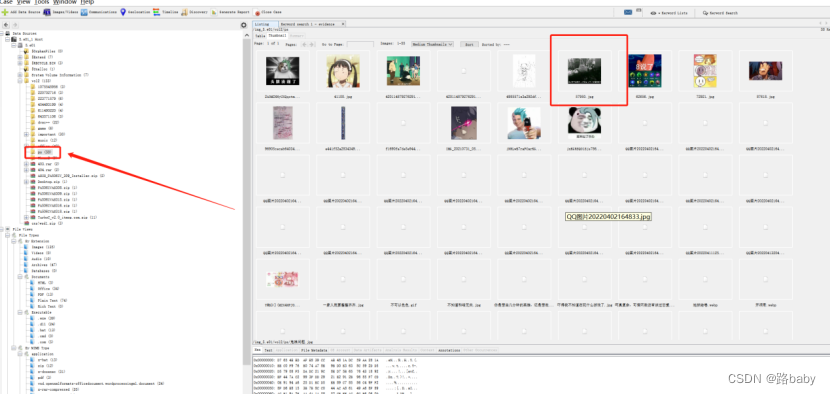
Task: Select the important folder in tree
Action: (48, 134)
